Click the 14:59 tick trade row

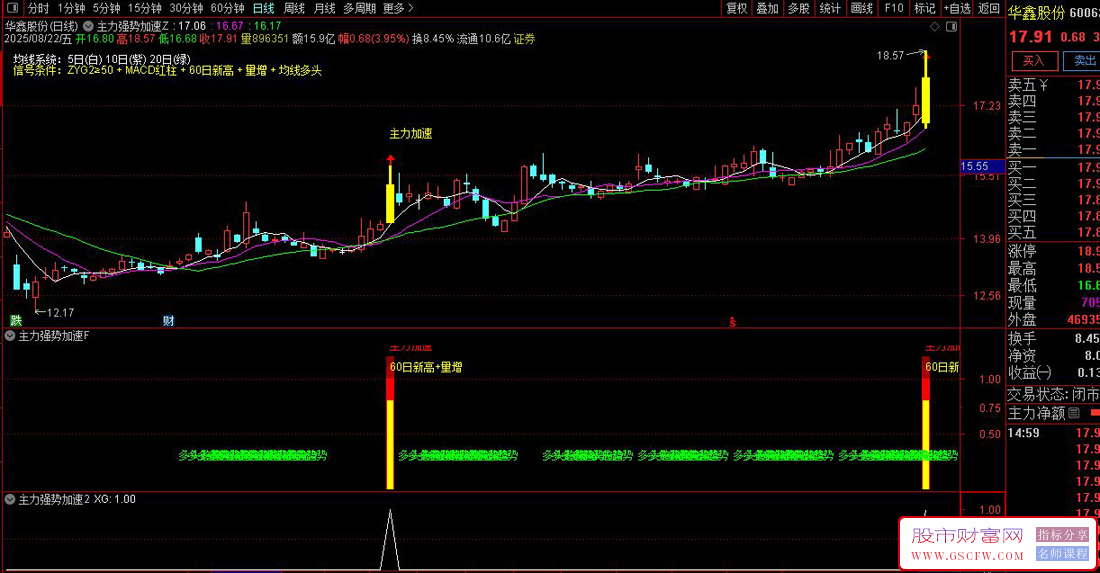pyautogui.click(x=1053, y=433)
